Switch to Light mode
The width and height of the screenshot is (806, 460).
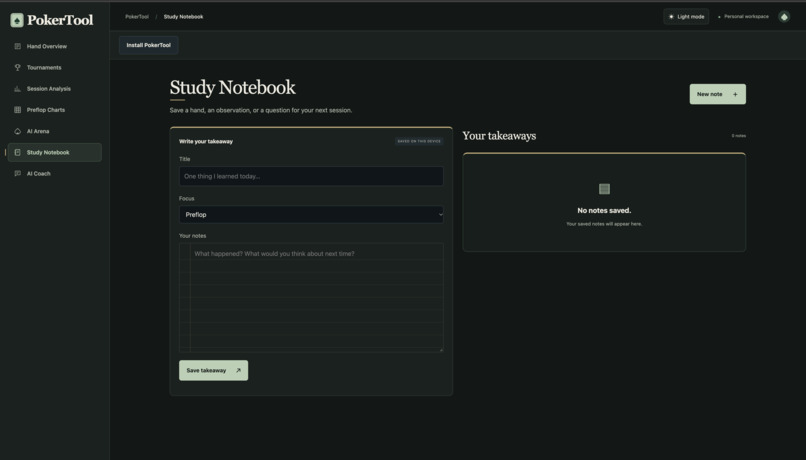tap(686, 16)
